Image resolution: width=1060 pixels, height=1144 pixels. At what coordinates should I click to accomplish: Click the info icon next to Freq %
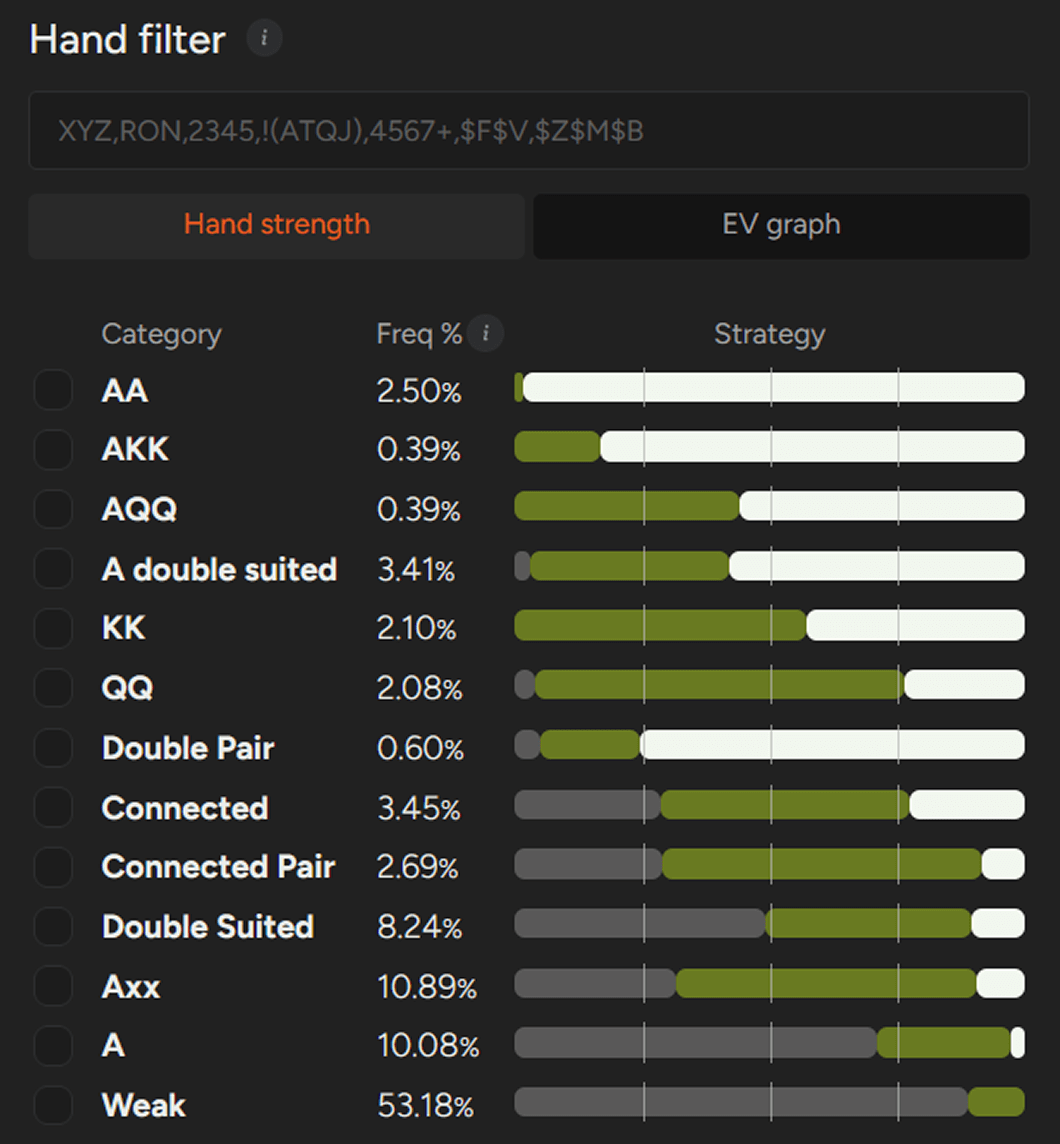pos(486,333)
